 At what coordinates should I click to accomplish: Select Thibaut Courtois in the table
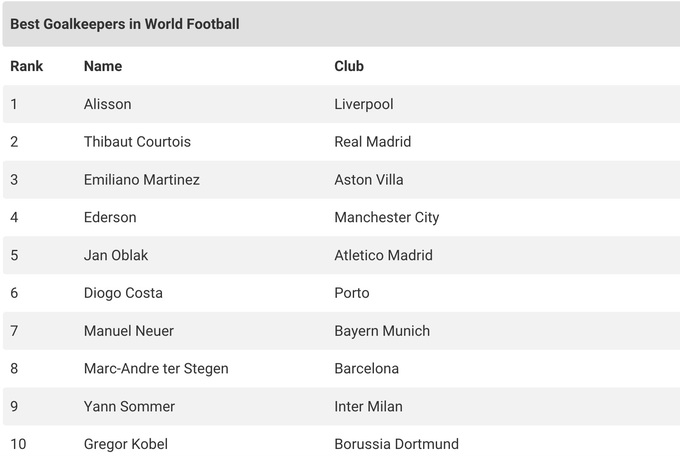(x=137, y=142)
